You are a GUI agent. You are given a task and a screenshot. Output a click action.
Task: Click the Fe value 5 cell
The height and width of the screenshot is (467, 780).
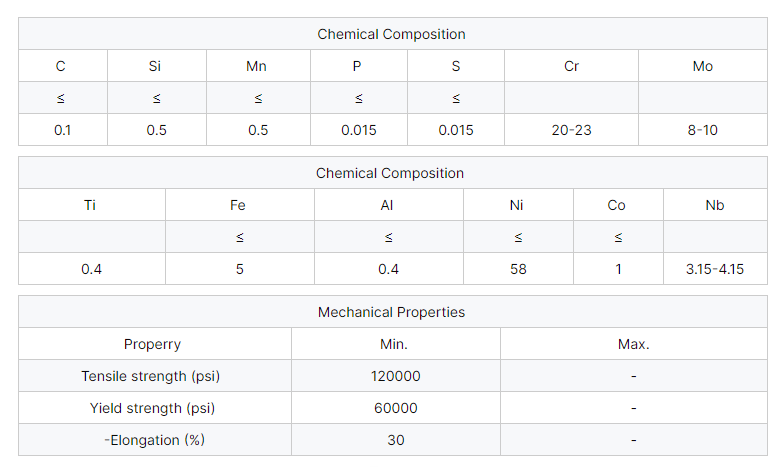(x=239, y=269)
